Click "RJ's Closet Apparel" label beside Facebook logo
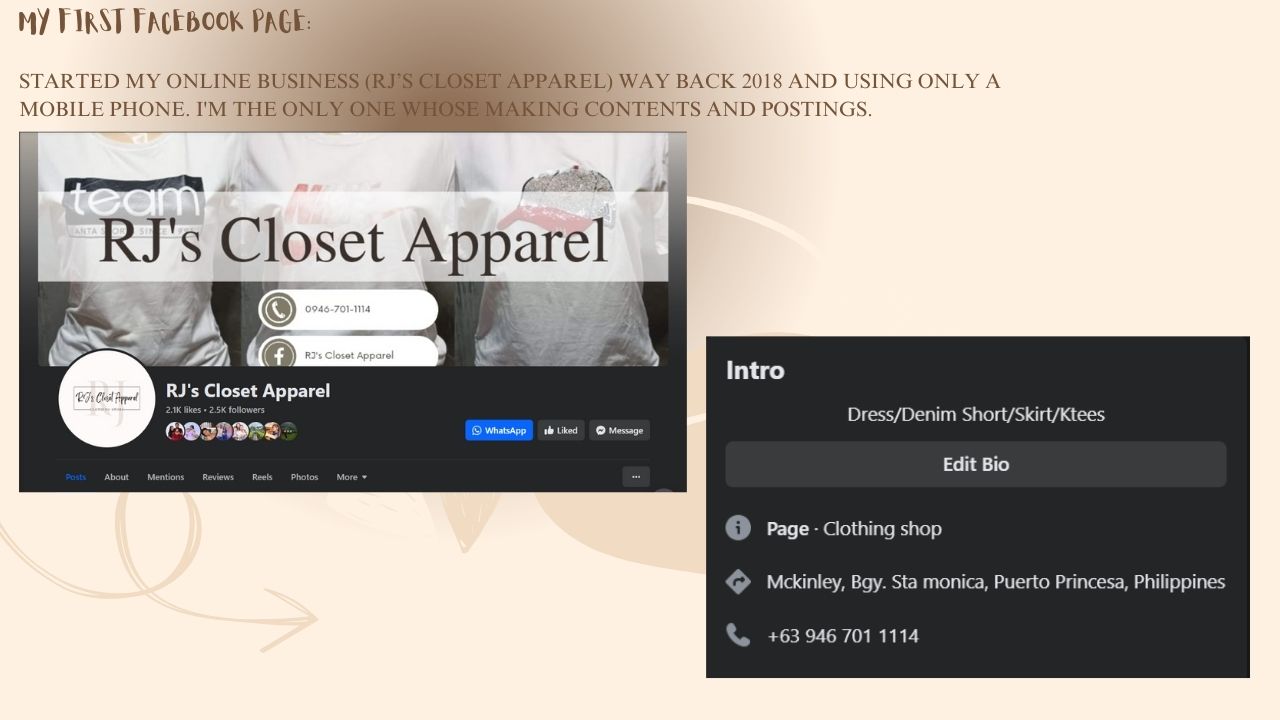The width and height of the screenshot is (1280, 720). click(349, 355)
